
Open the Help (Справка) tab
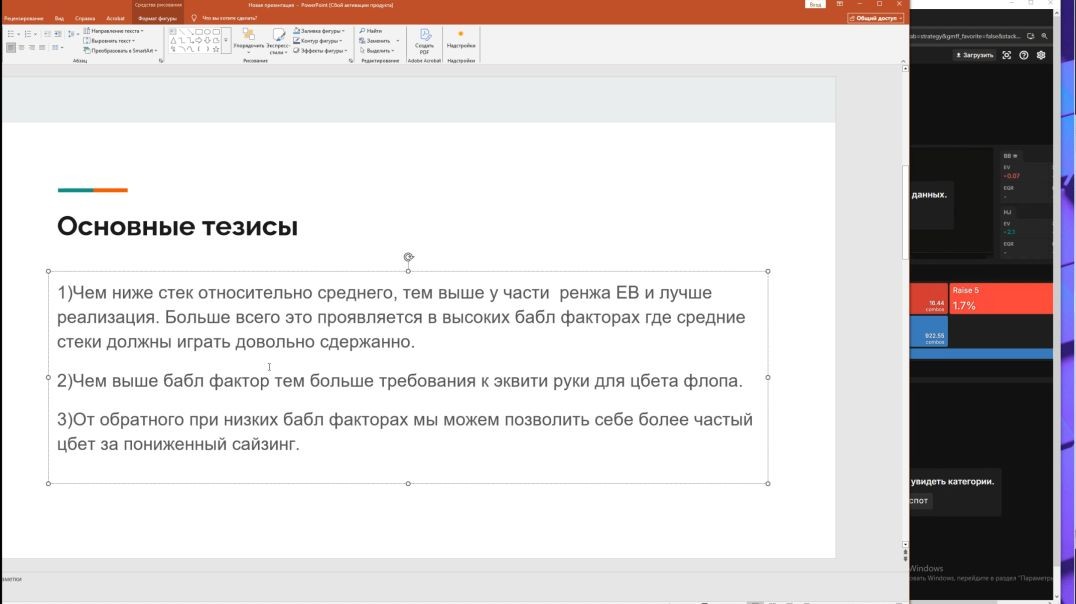point(85,19)
